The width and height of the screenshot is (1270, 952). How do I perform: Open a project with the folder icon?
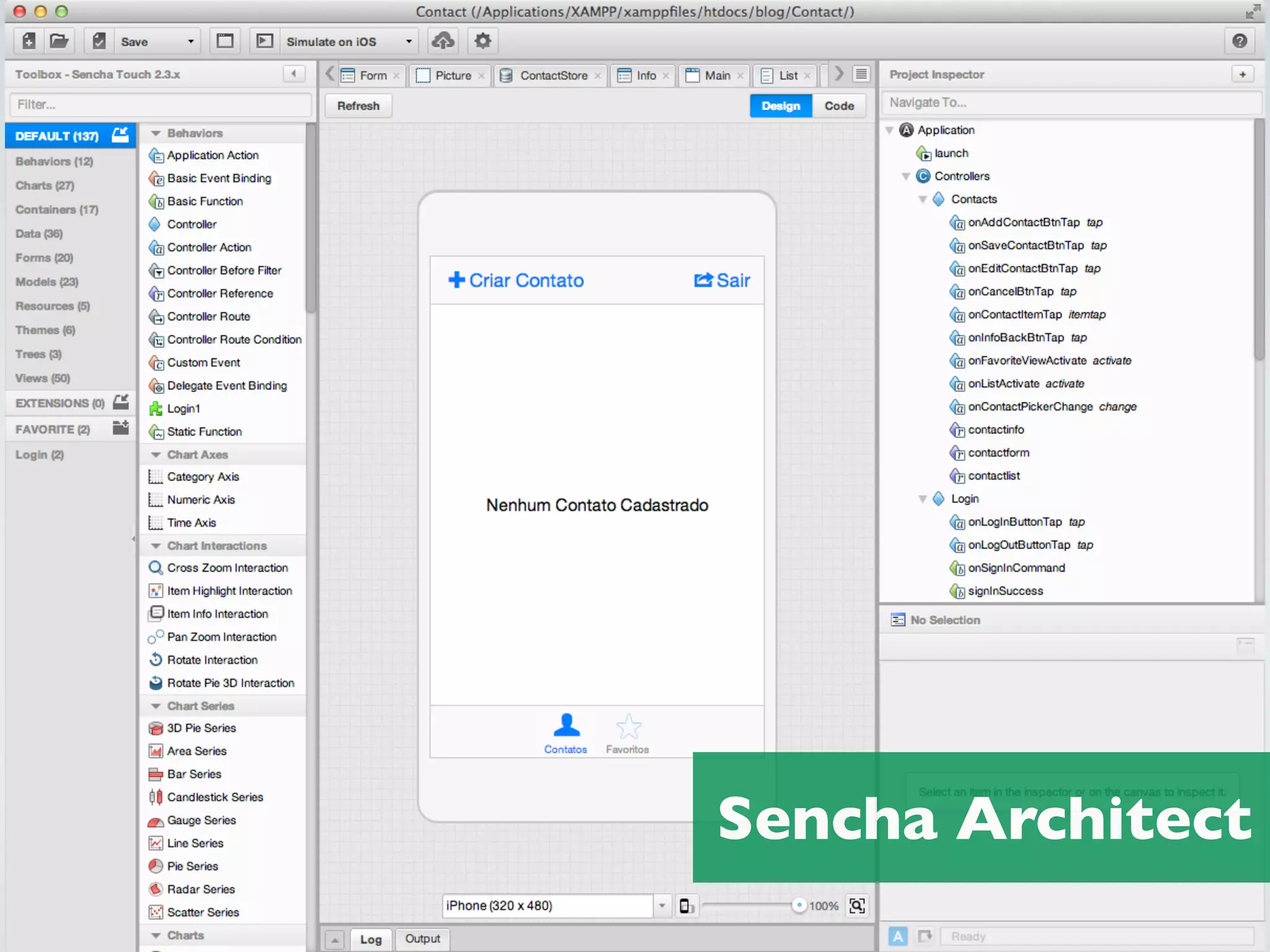pyautogui.click(x=59, y=42)
